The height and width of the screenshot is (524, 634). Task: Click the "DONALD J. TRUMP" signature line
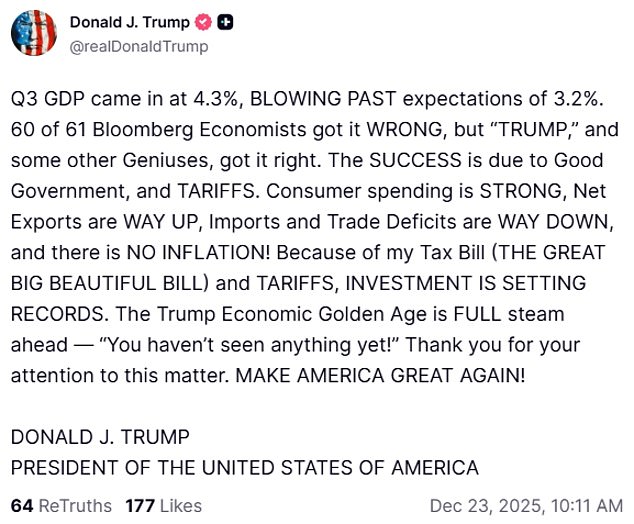tap(100, 437)
